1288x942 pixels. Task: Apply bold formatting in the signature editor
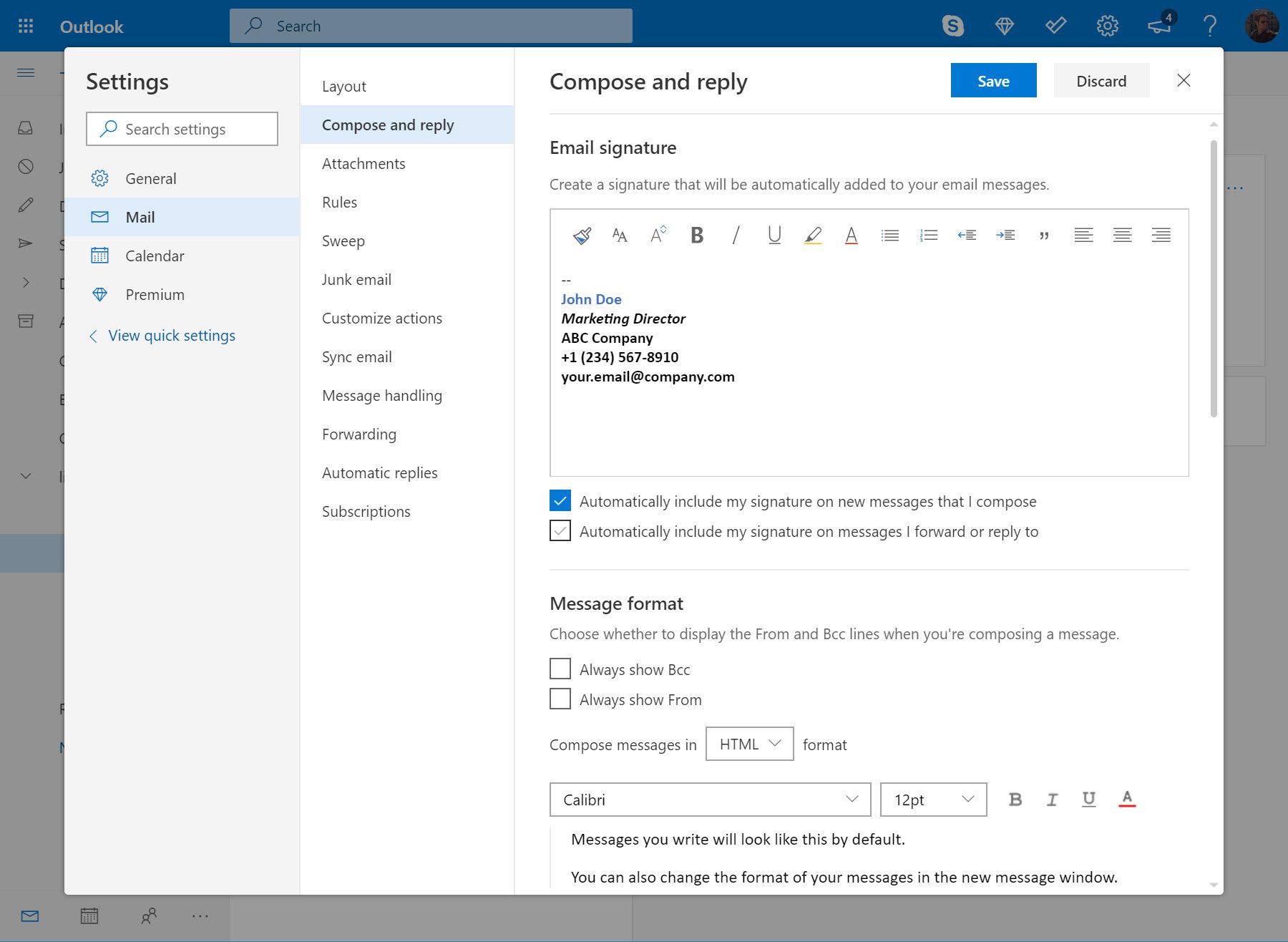(x=696, y=235)
